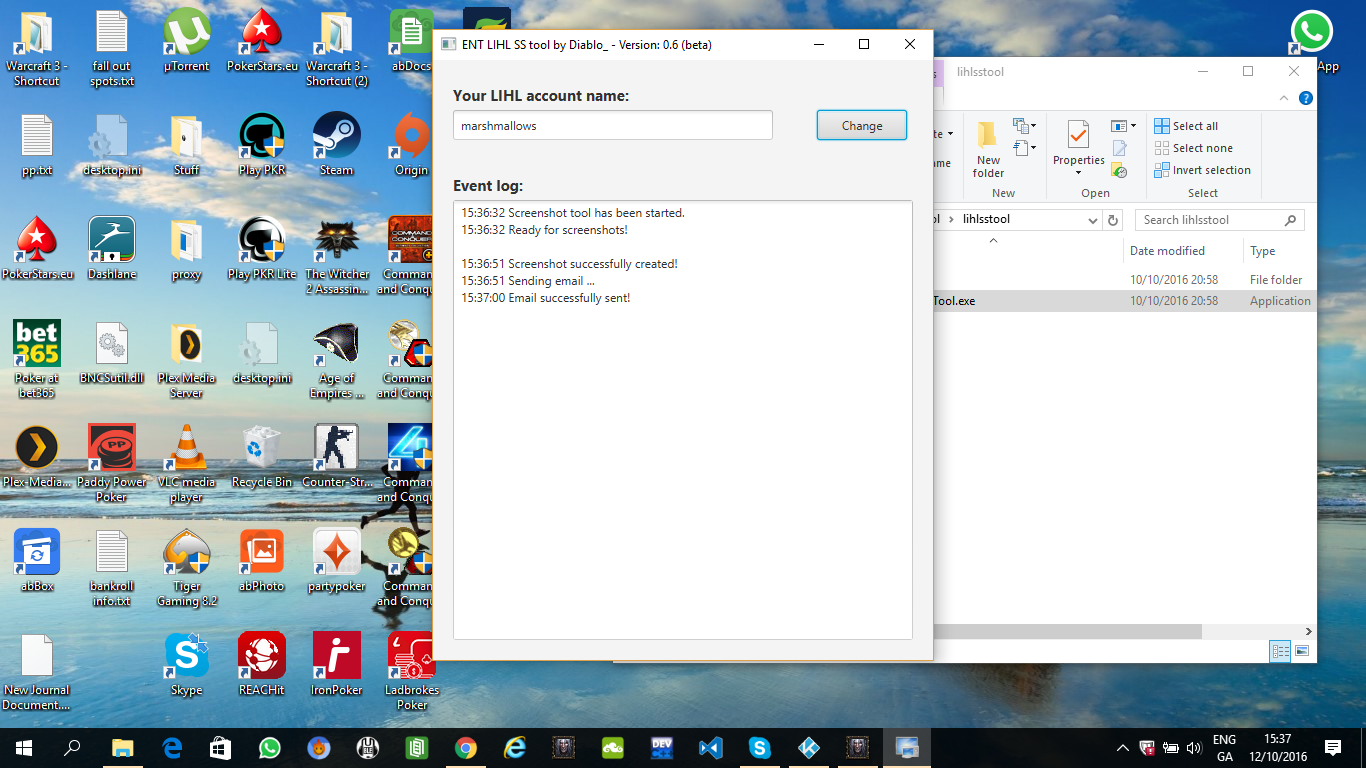Collapse the Explorer ribbon with chevron
The image size is (1366, 768).
(x=1284, y=98)
